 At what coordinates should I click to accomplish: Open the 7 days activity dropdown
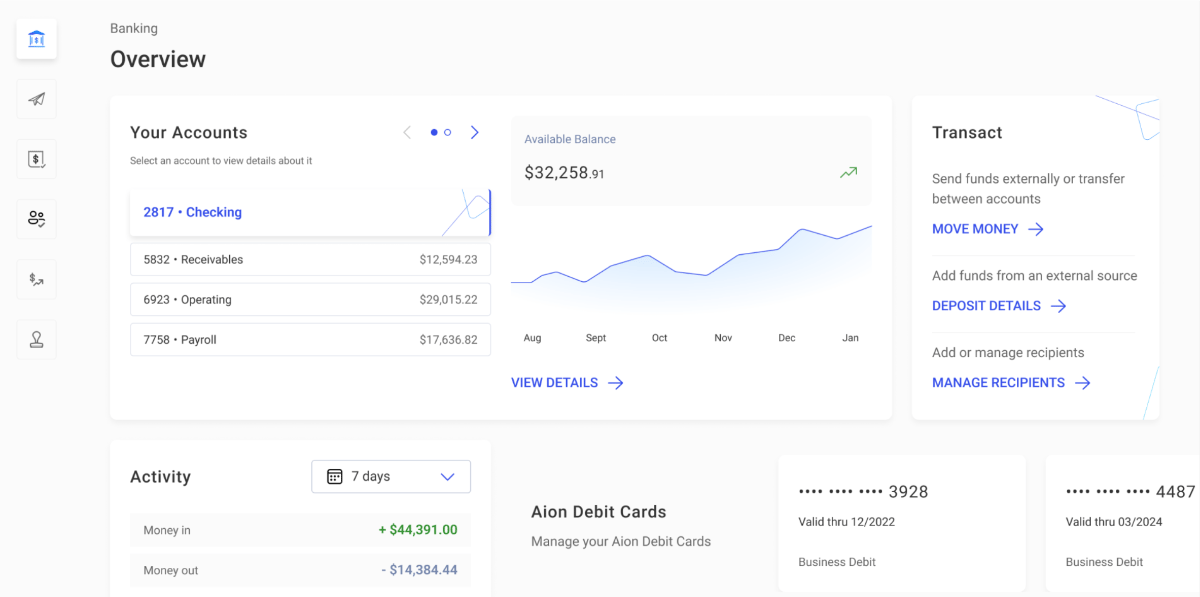point(391,477)
